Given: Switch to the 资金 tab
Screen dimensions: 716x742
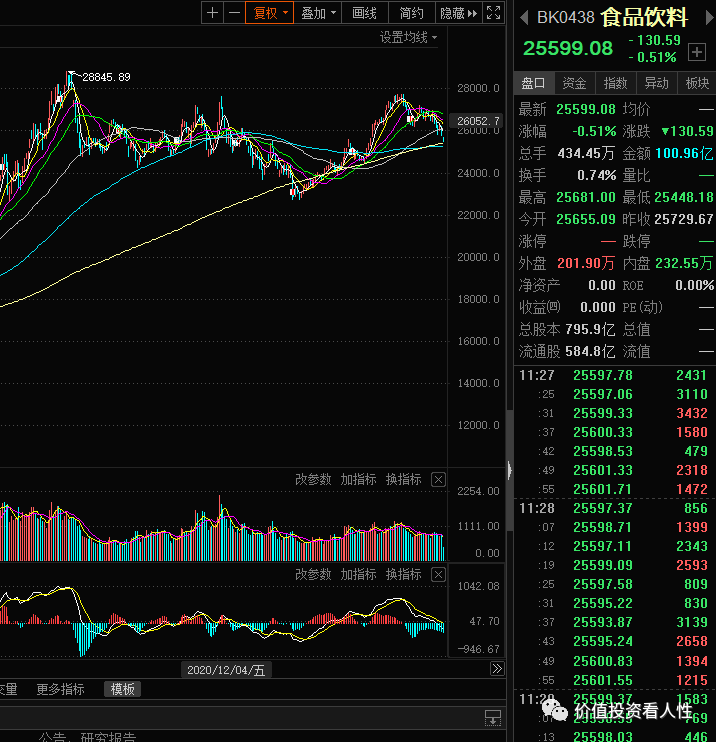Looking at the screenshot, I should (575, 83).
